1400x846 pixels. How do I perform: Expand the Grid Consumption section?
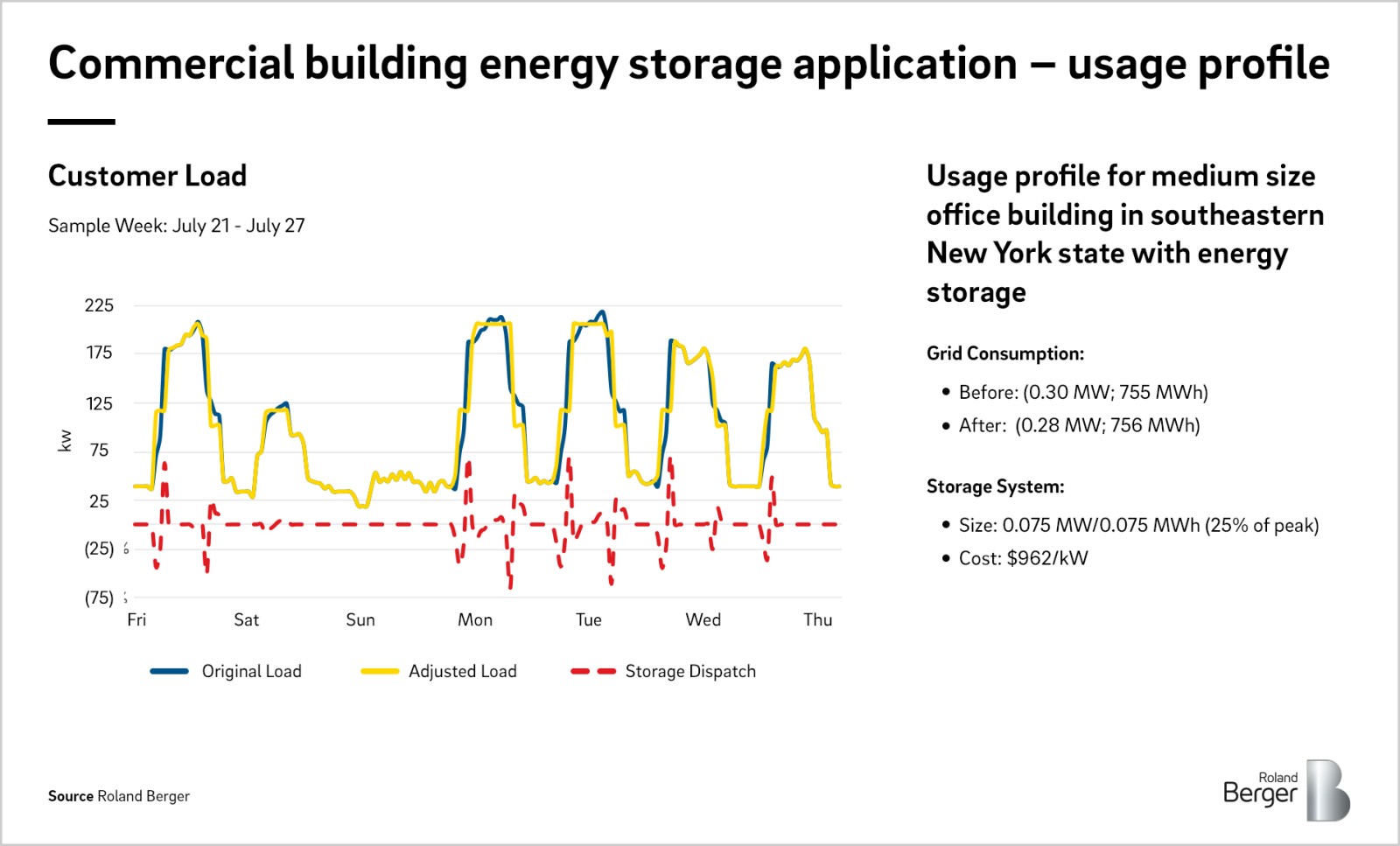pos(1004,353)
